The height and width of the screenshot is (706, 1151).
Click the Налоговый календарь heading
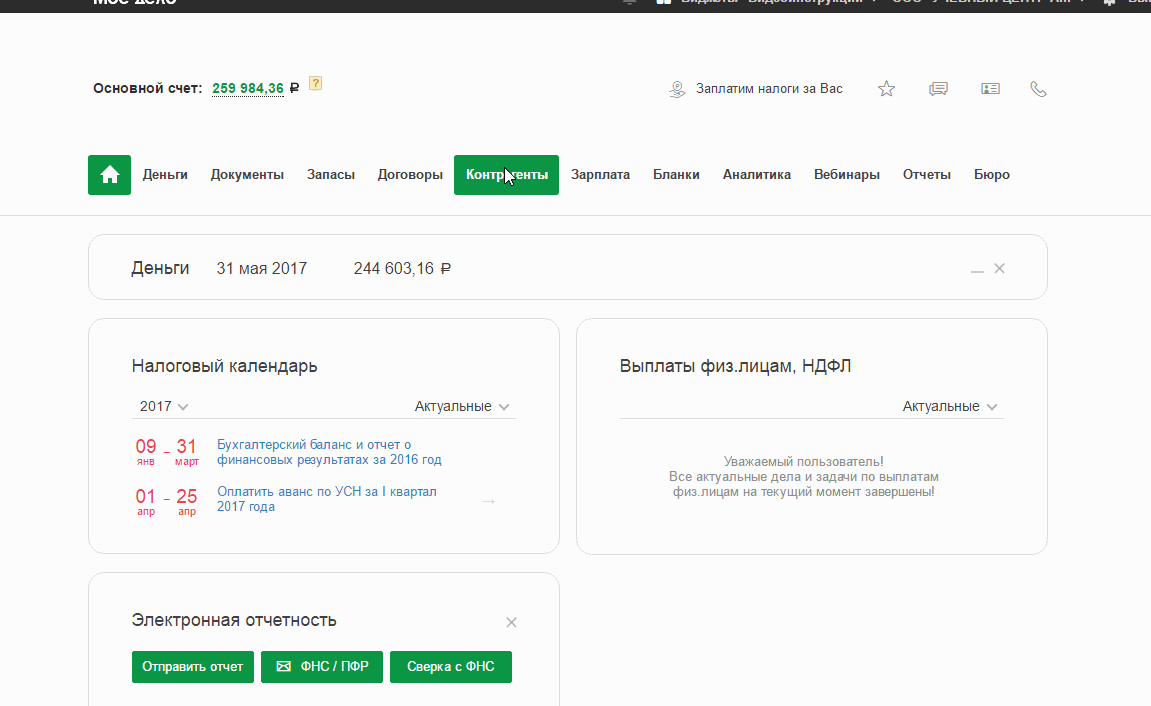(225, 366)
